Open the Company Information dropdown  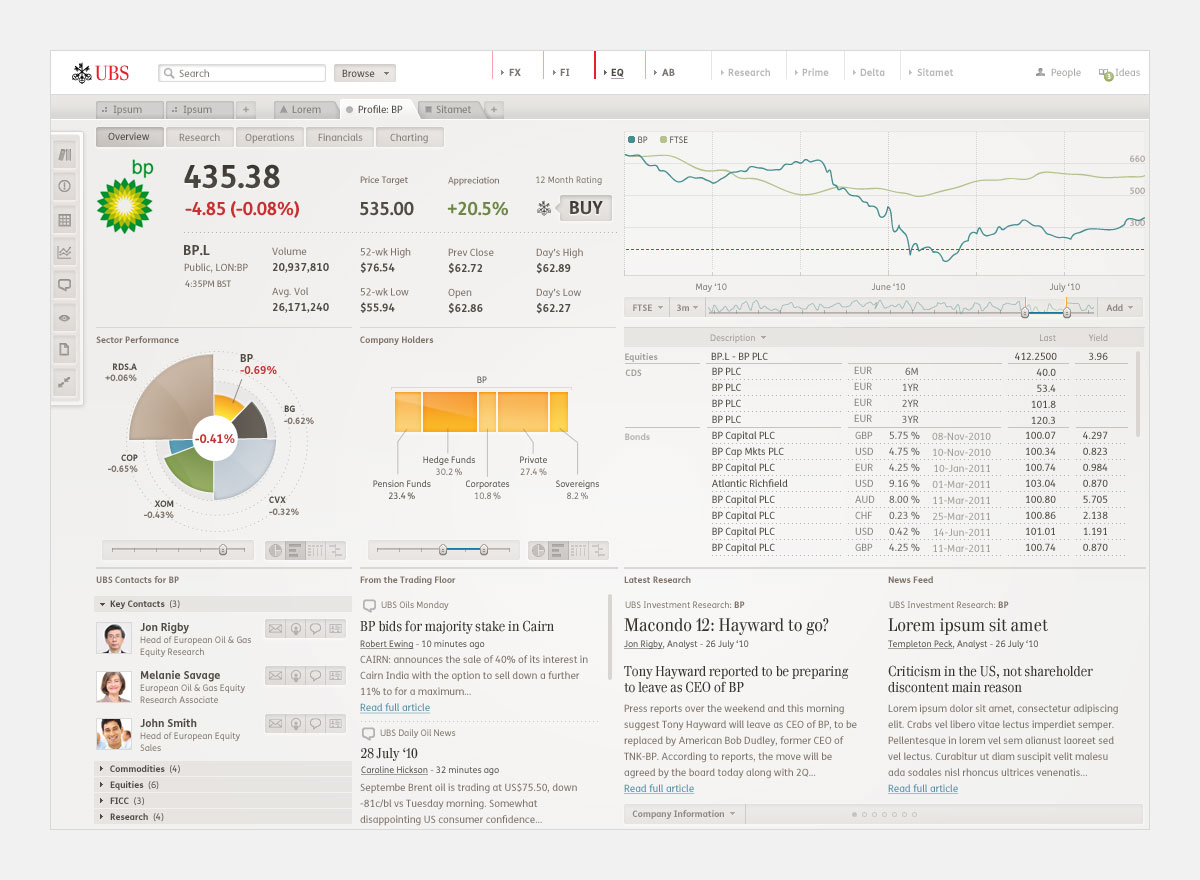(684, 814)
